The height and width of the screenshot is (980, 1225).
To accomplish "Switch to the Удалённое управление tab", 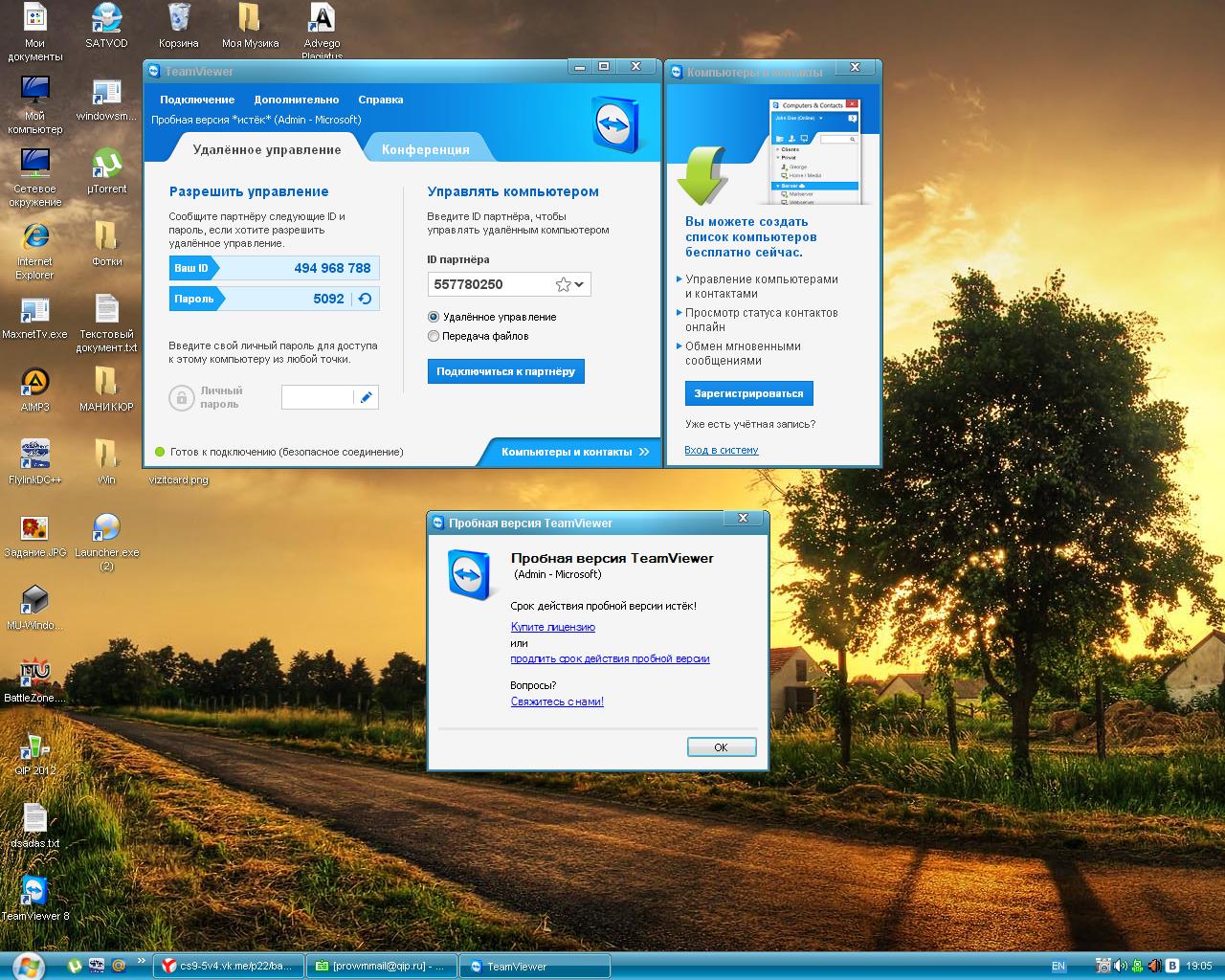I will (x=267, y=149).
